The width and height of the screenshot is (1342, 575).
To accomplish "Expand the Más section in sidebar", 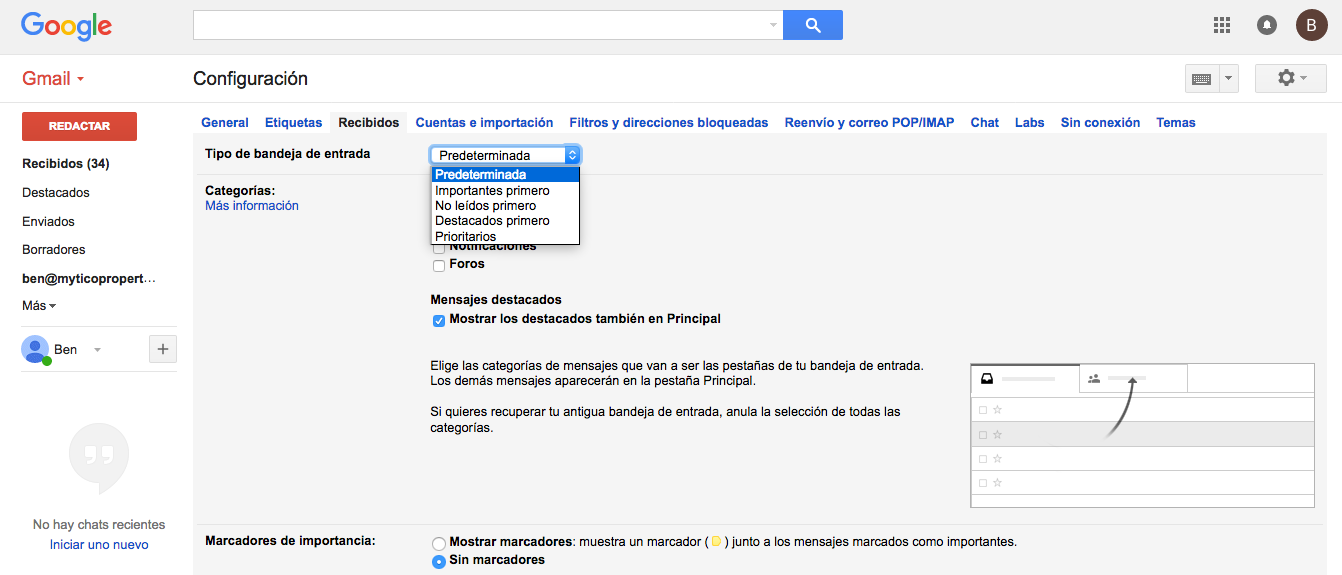I will (39, 306).
